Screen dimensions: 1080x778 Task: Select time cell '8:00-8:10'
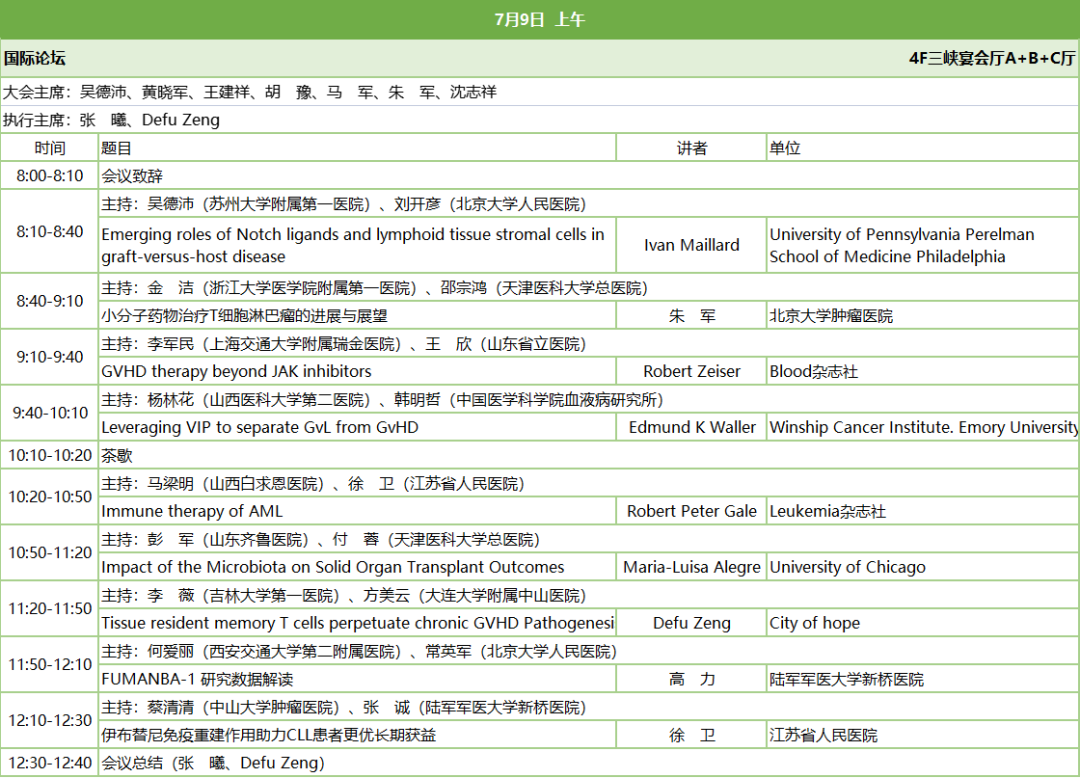pyautogui.click(x=50, y=176)
